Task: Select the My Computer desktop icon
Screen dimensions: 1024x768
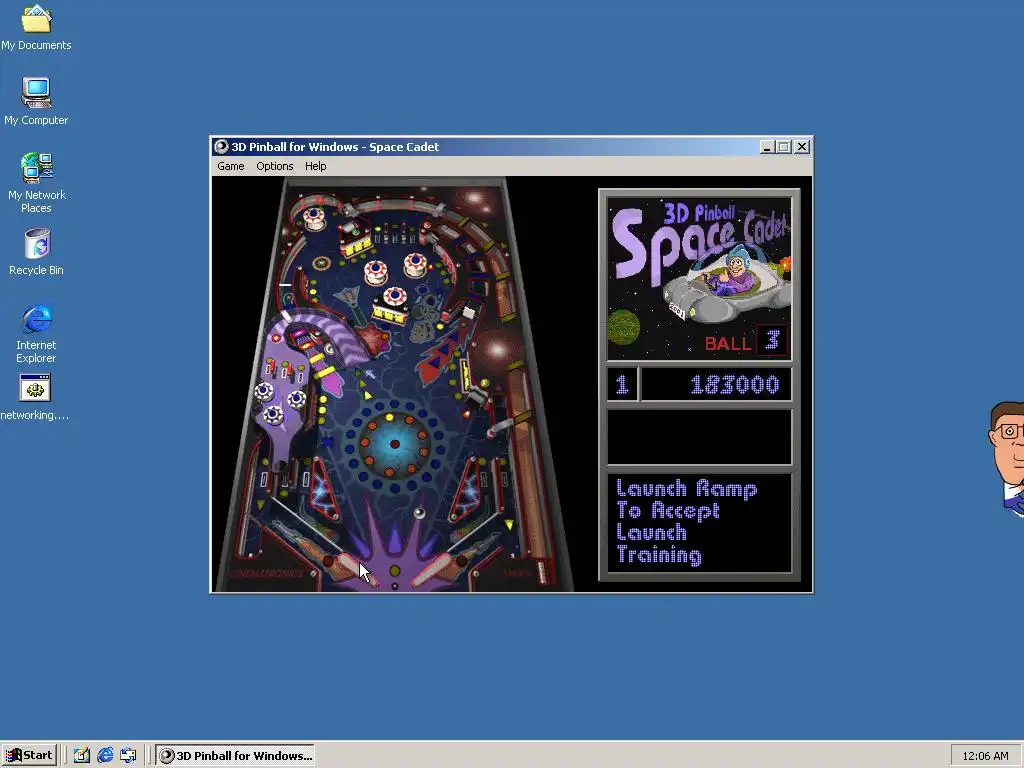Action: click(x=36, y=101)
